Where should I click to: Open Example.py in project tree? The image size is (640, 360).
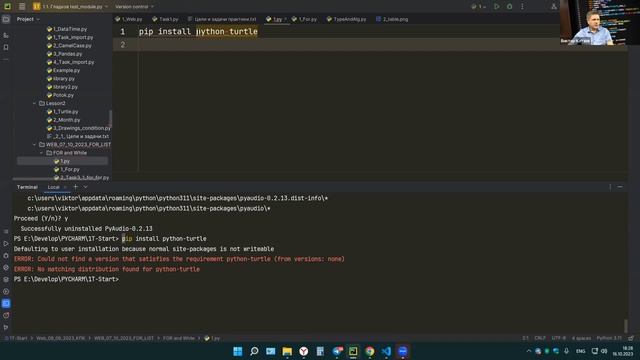63,70
